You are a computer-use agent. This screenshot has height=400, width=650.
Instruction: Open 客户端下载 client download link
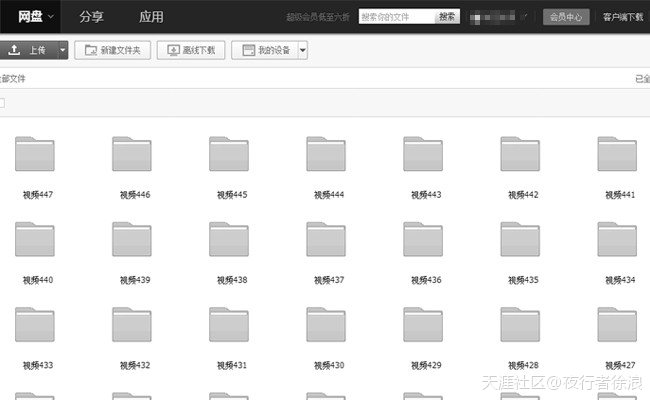tap(623, 17)
